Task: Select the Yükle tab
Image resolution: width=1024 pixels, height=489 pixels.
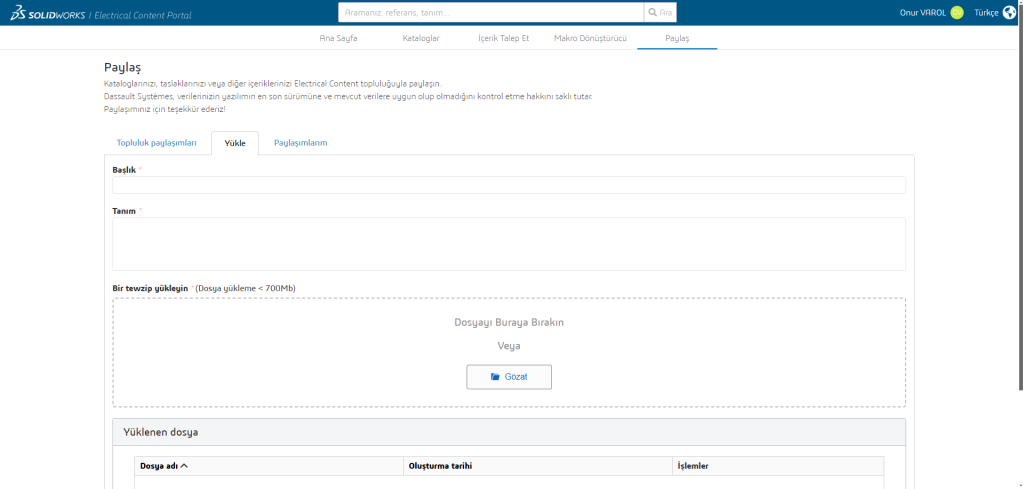Action: point(235,143)
